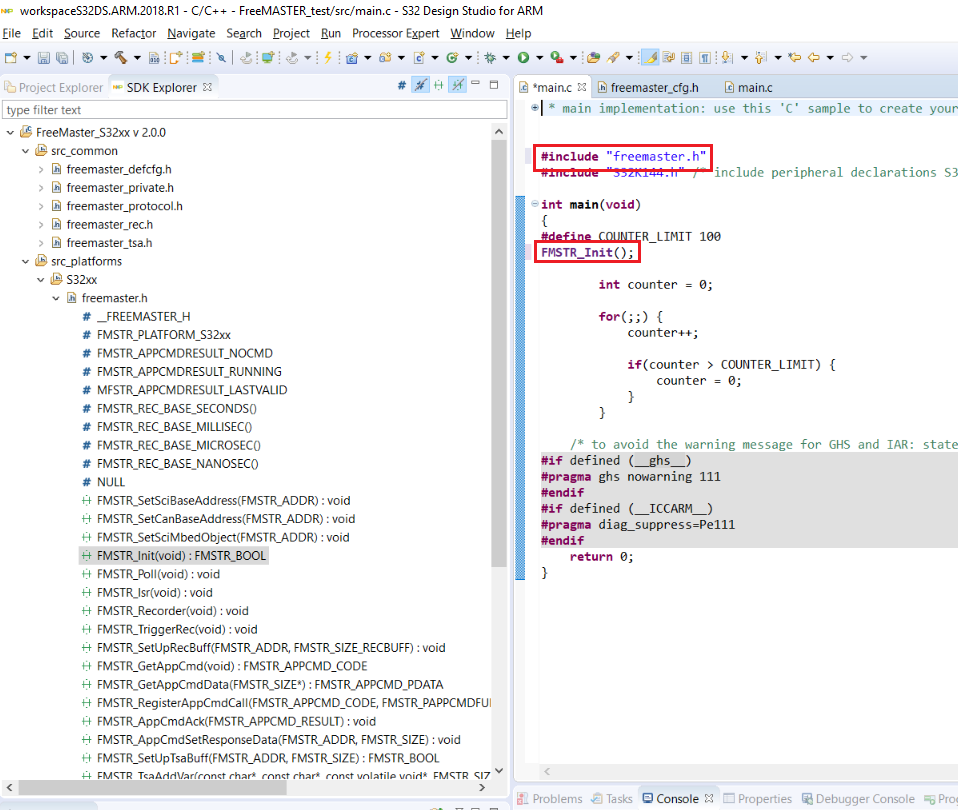Select FMSTR_Poll(void) : void item
Screen dimensions: 958x810
(x=158, y=574)
